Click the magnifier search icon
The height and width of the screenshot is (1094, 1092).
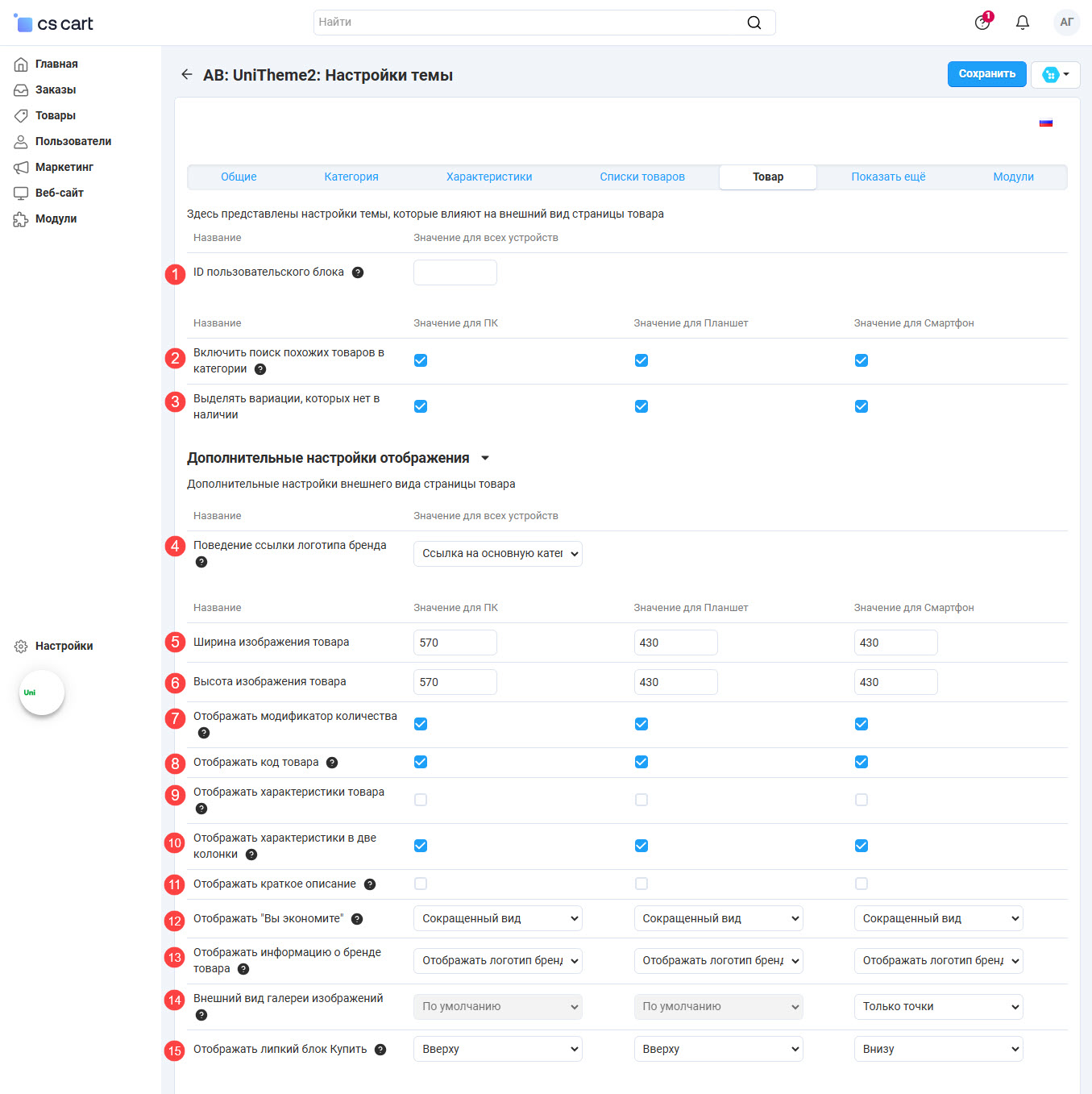(754, 23)
